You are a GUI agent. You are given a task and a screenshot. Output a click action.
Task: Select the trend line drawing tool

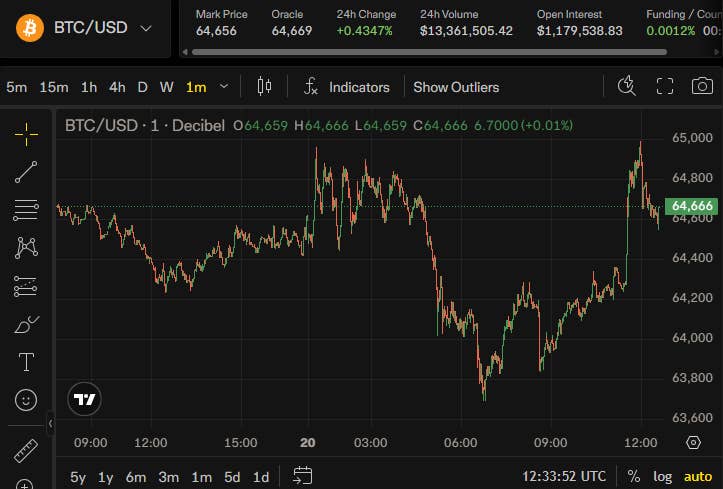26,172
